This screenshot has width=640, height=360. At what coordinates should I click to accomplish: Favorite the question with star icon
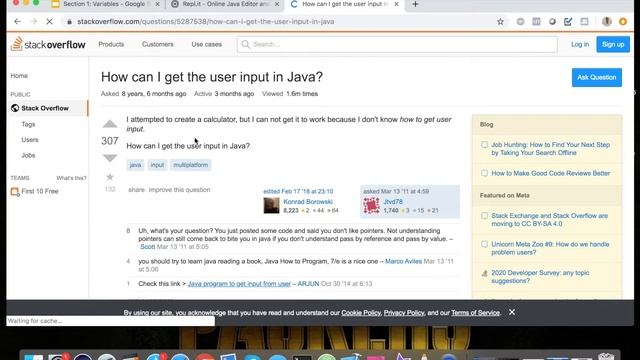click(x=110, y=177)
